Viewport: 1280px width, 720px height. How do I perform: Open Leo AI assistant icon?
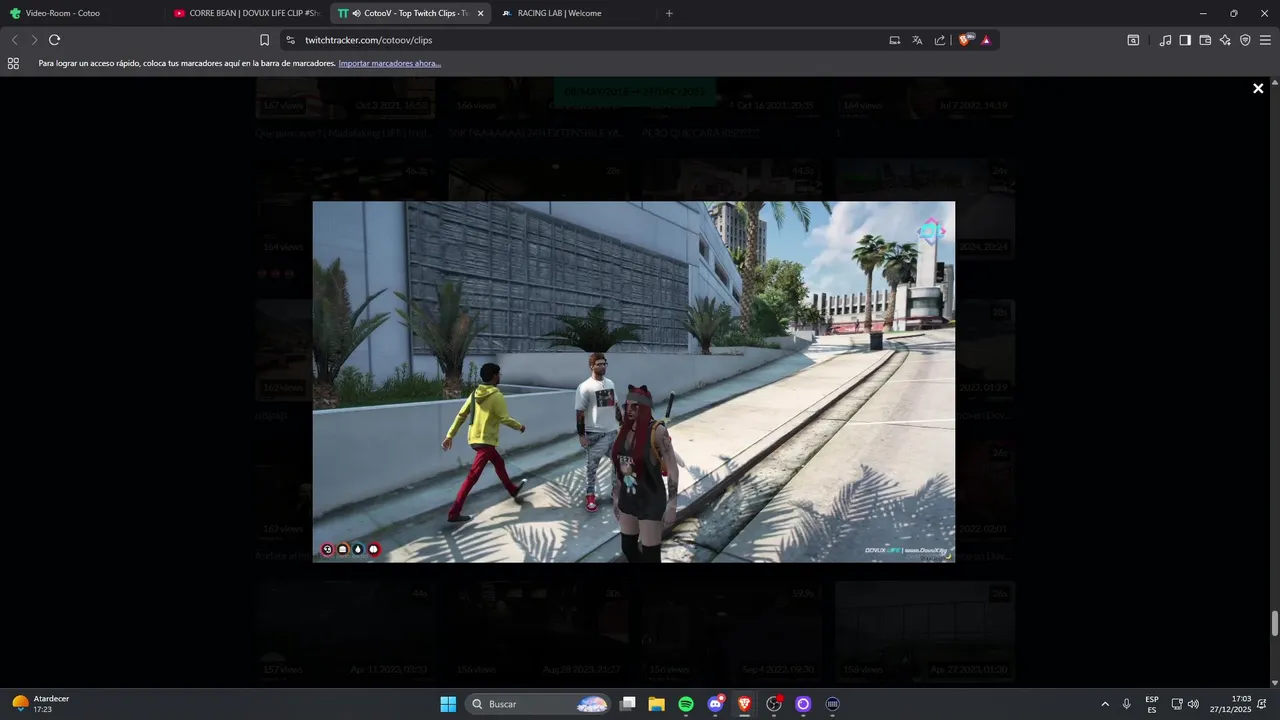pos(1225,40)
